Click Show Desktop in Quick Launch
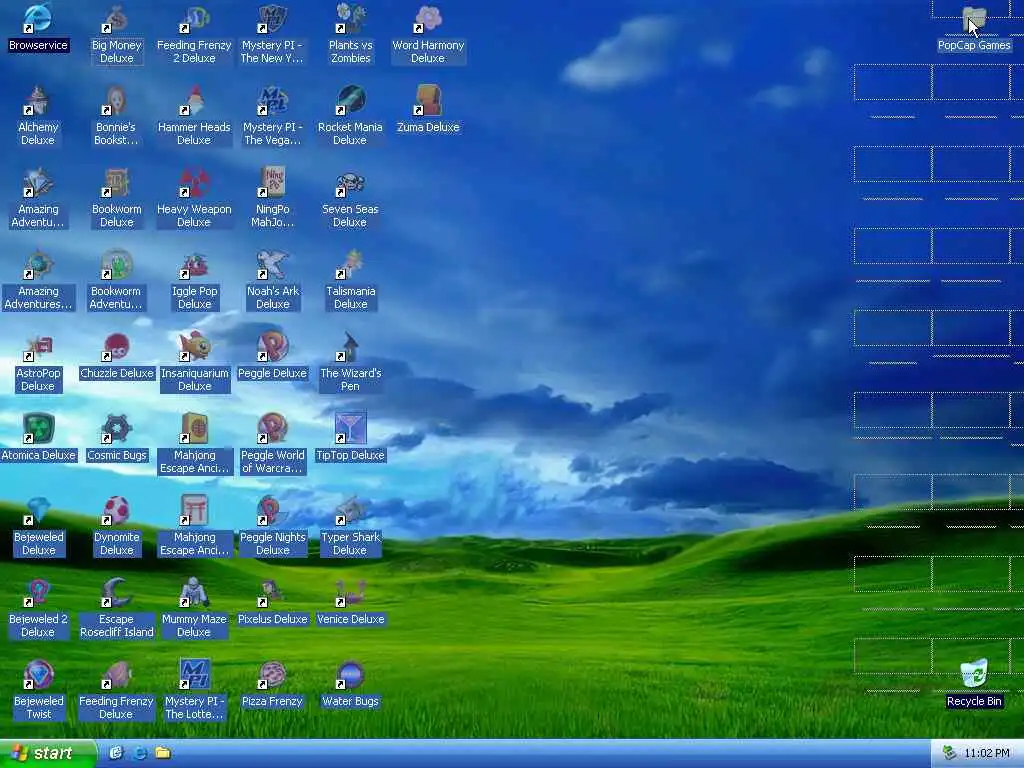 [x=116, y=753]
